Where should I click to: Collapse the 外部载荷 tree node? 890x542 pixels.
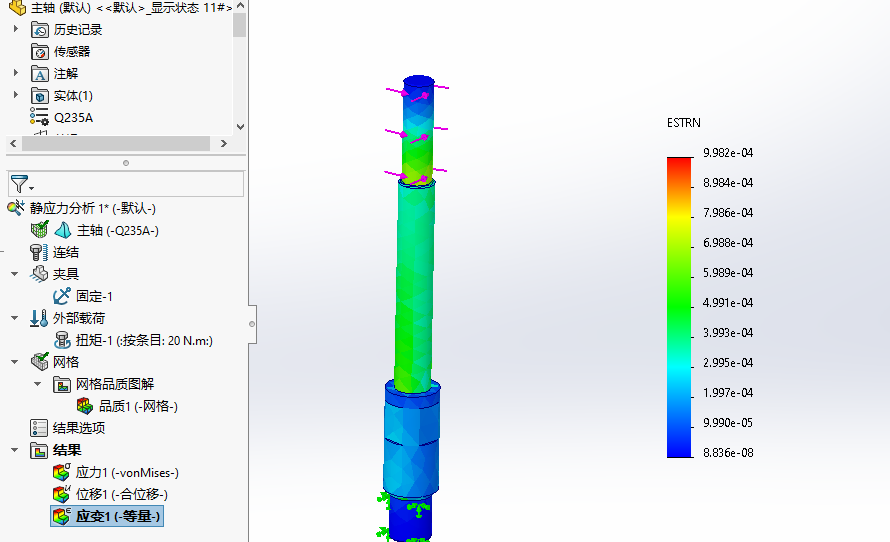15,318
